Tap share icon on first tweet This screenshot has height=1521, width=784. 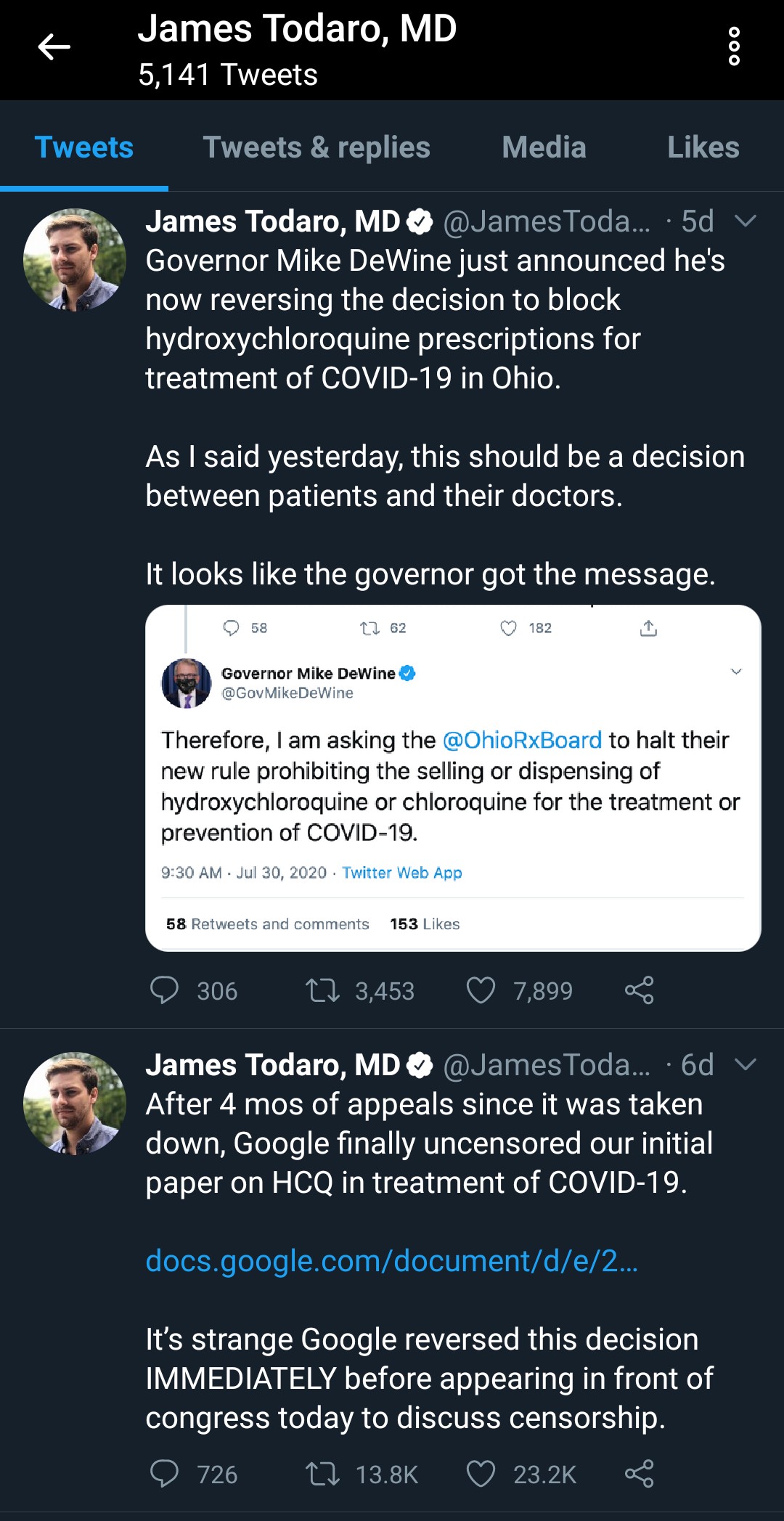pyautogui.click(x=639, y=990)
